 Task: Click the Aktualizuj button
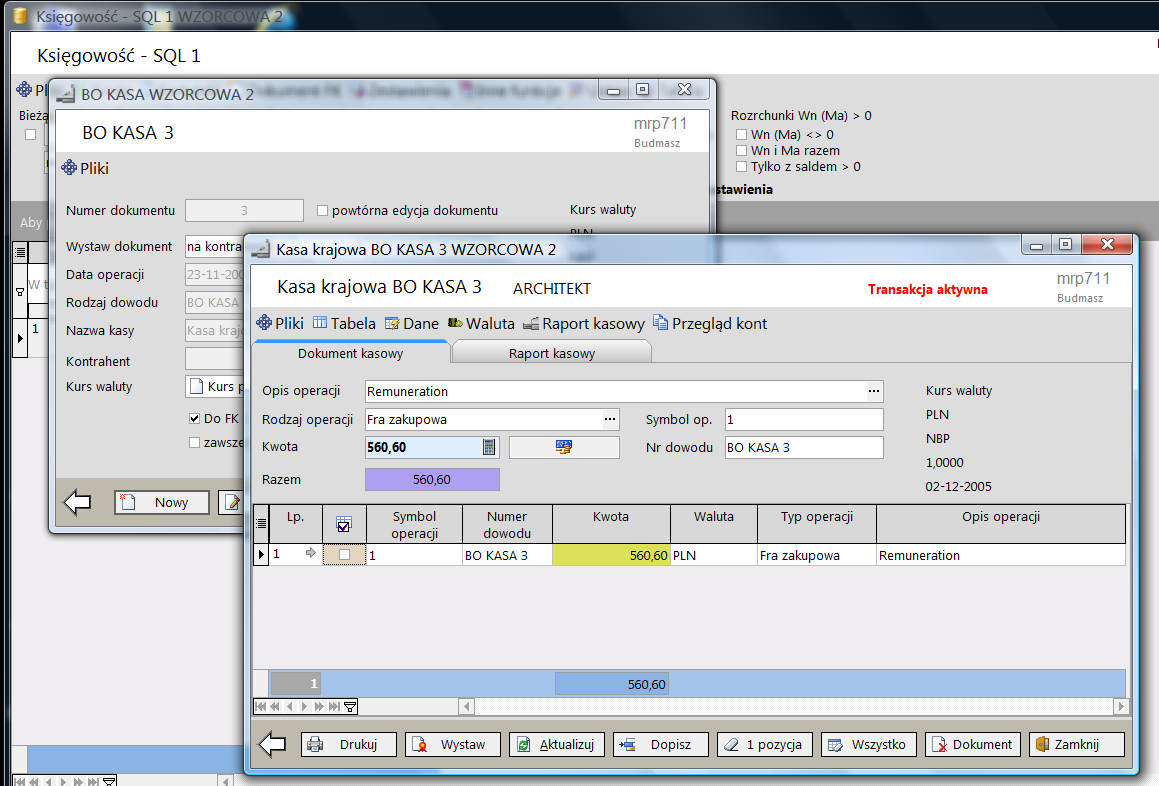click(557, 745)
